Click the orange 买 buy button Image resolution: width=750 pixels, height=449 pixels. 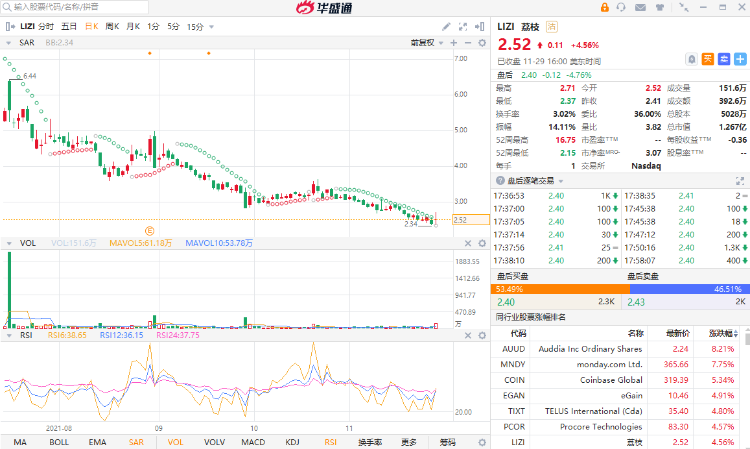708,59
